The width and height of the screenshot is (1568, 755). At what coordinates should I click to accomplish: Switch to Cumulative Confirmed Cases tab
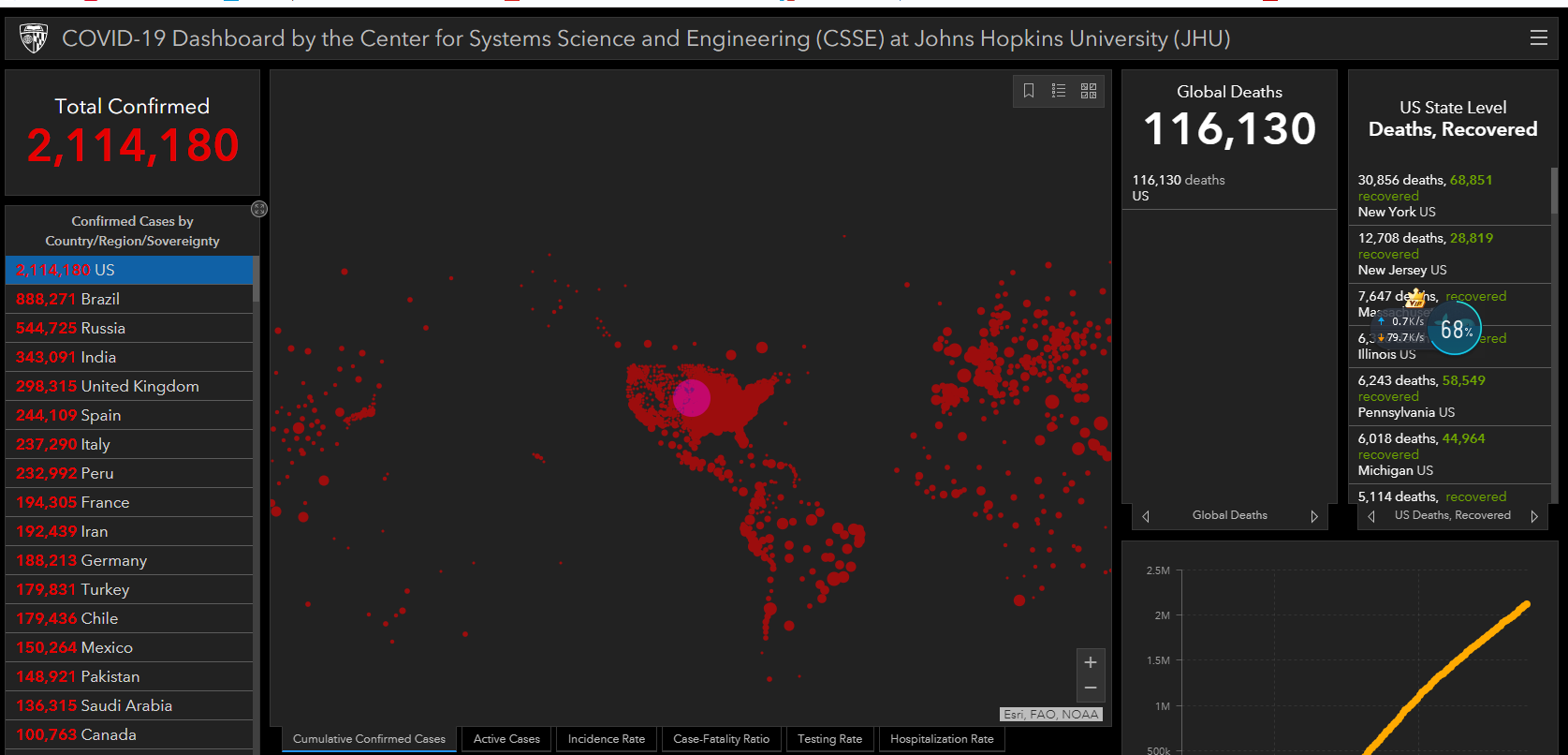pos(369,739)
